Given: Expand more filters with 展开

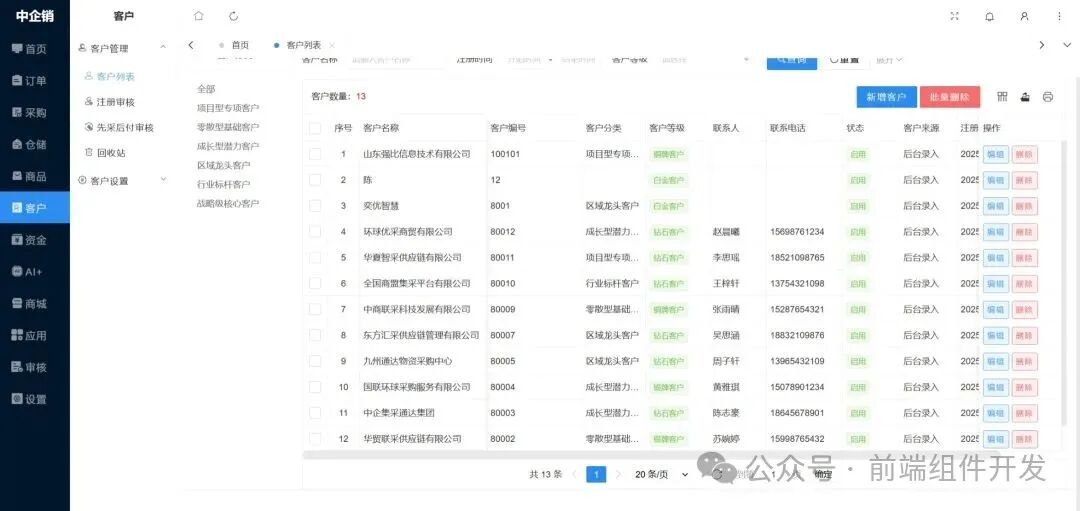Looking at the screenshot, I should (889, 60).
